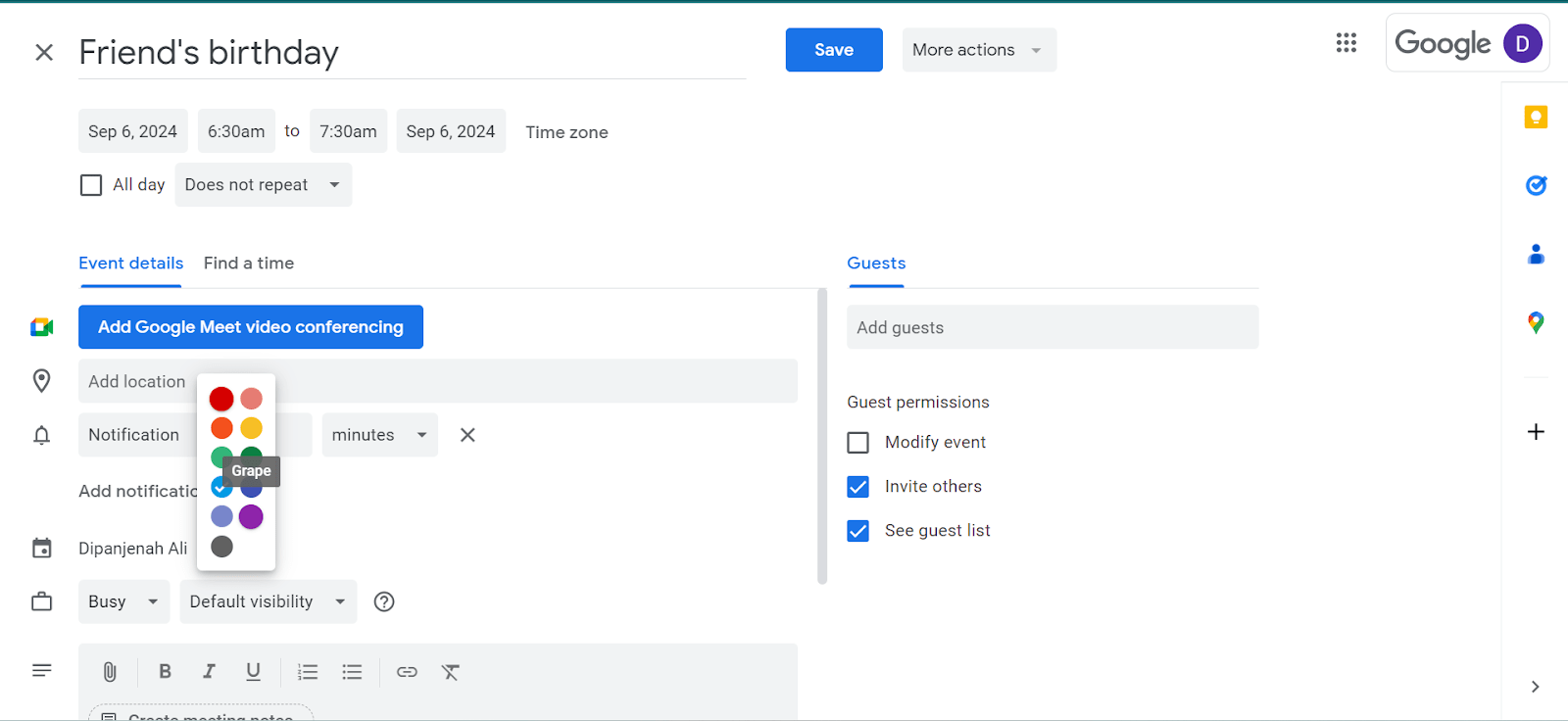Expand the Busy availability dropdown
This screenshot has height=721, width=1568.
[123, 601]
